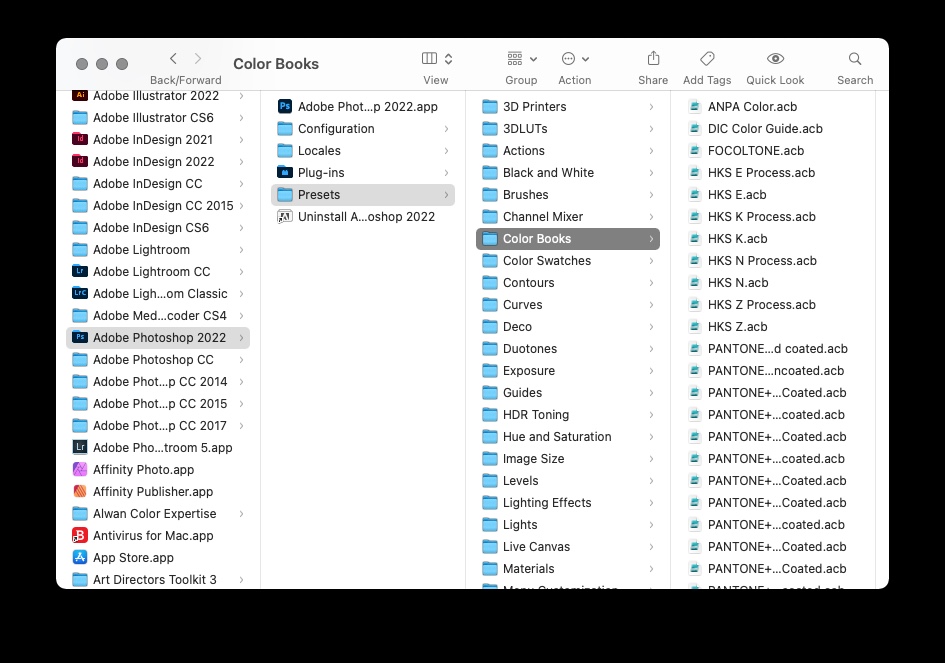Select the HDR Toning folder
The height and width of the screenshot is (663, 945).
coord(568,415)
